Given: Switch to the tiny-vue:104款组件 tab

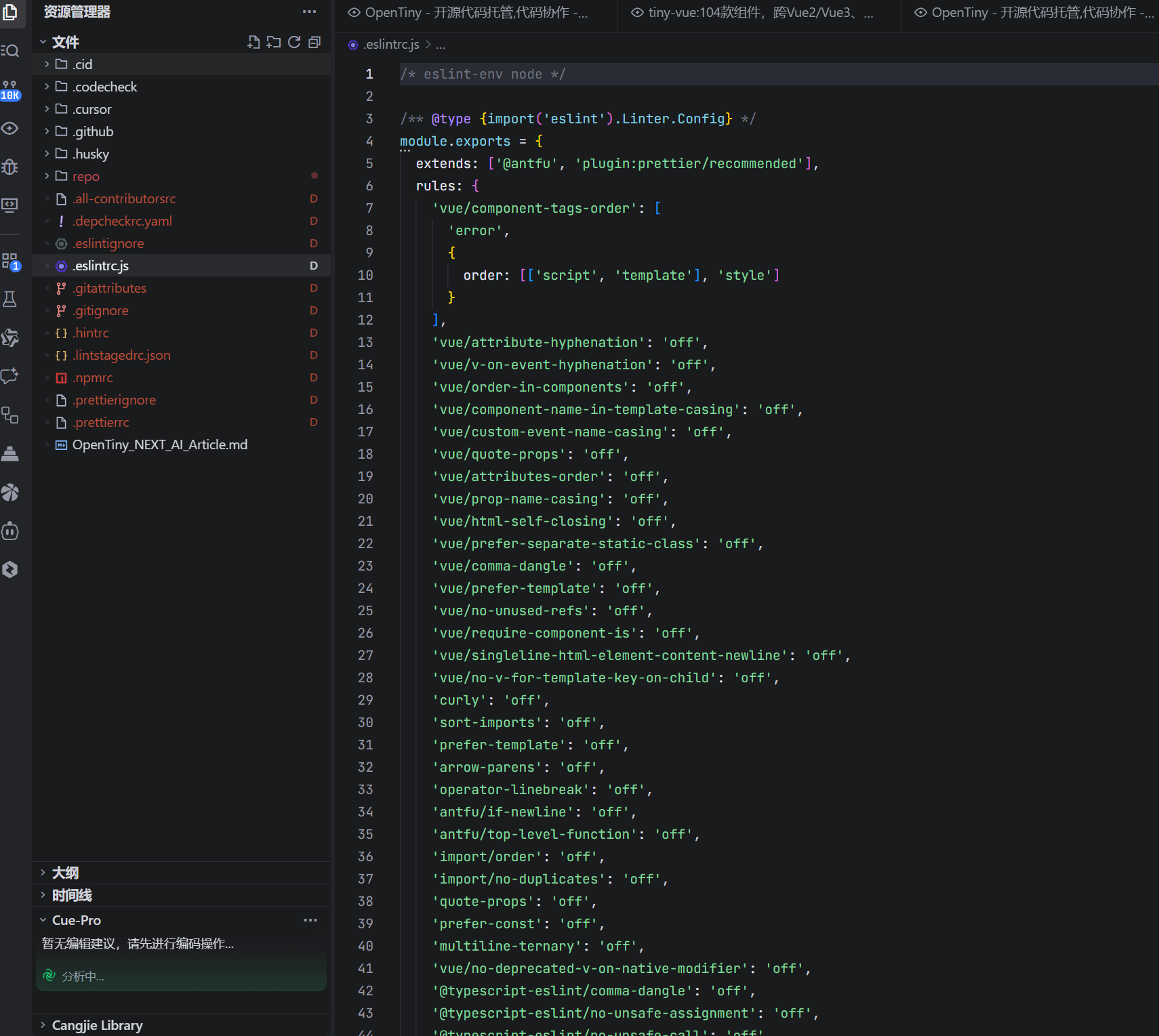Looking at the screenshot, I should [759, 13].
